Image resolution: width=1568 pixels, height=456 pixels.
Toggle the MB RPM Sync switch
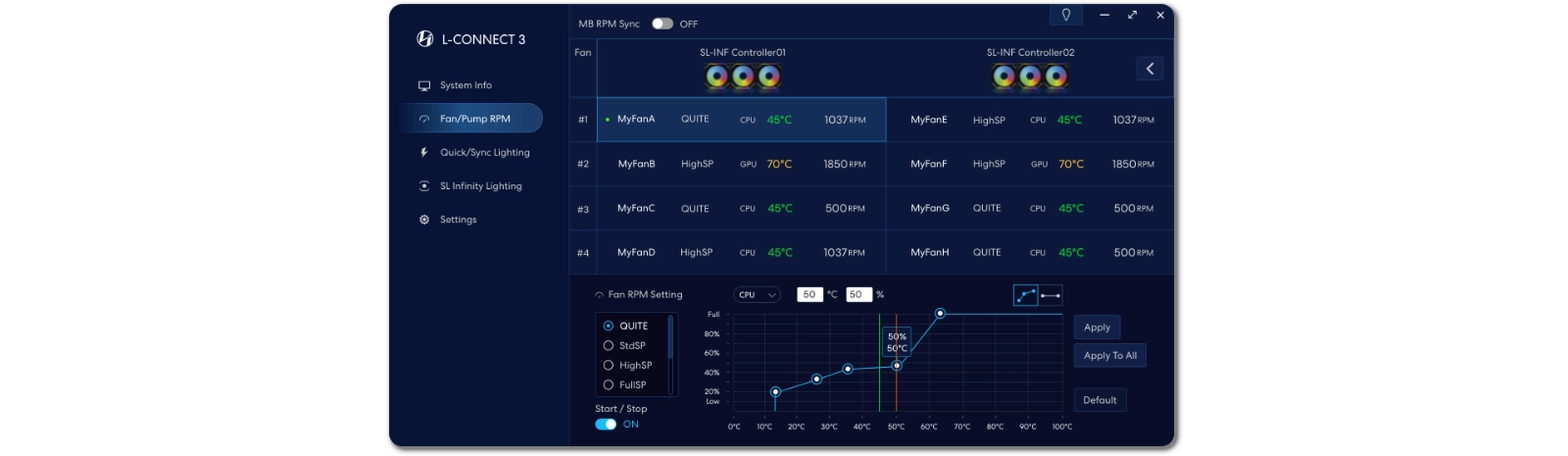(662, 24)
